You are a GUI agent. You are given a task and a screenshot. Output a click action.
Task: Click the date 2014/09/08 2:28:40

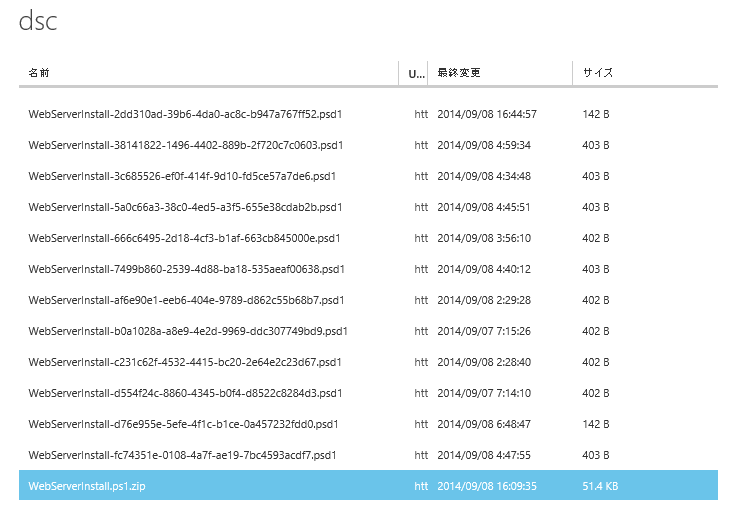(484, 362)
